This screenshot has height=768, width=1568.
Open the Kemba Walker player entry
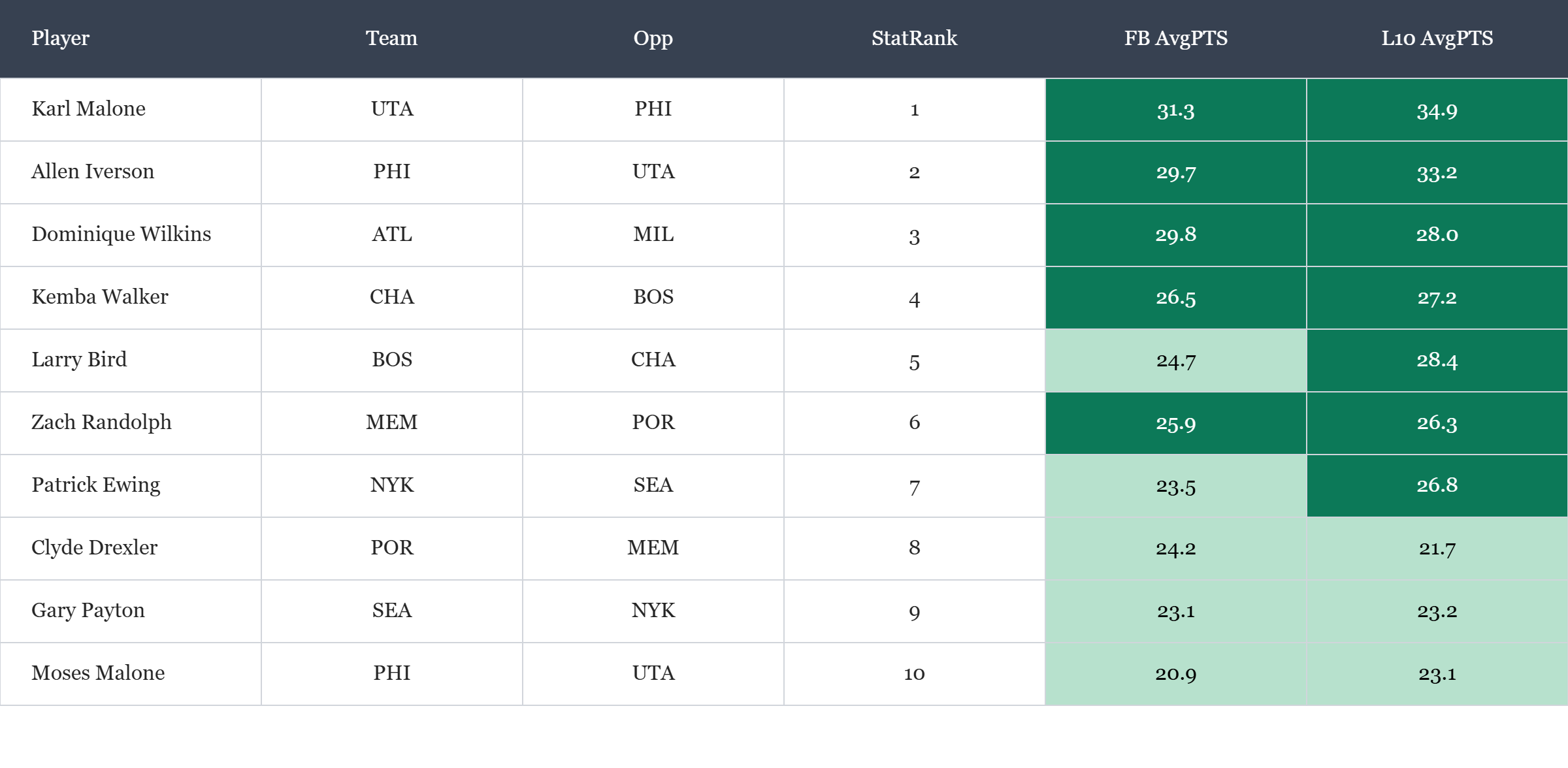100,297
